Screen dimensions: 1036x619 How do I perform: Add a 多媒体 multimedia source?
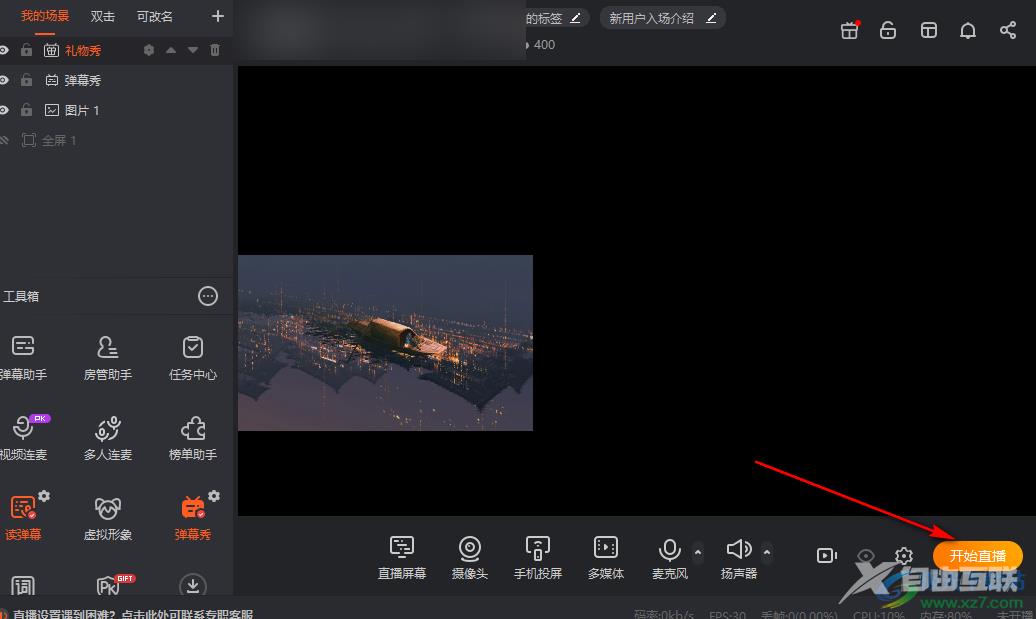click(605, 549)
